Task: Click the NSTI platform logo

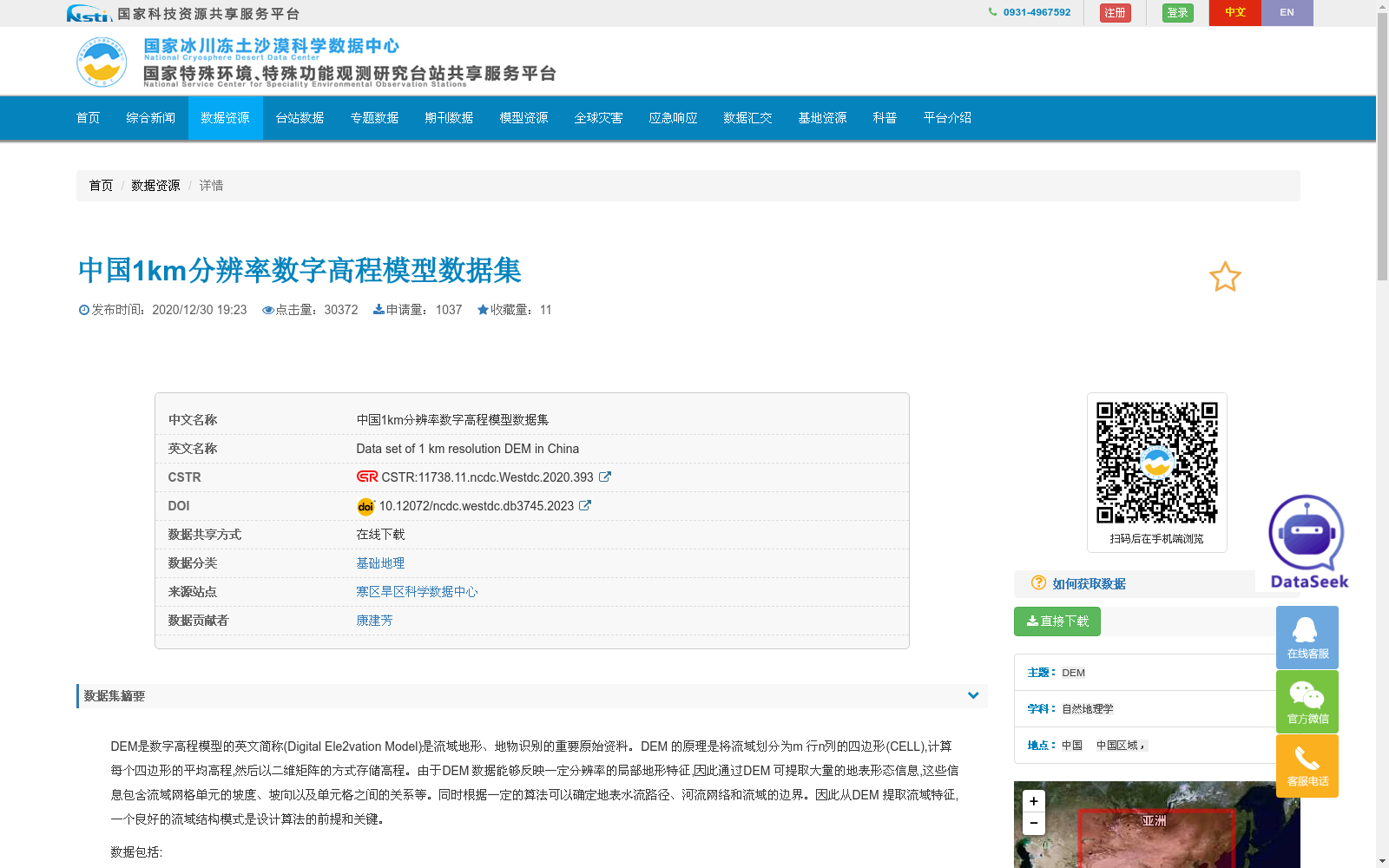Action: (89, 13)
